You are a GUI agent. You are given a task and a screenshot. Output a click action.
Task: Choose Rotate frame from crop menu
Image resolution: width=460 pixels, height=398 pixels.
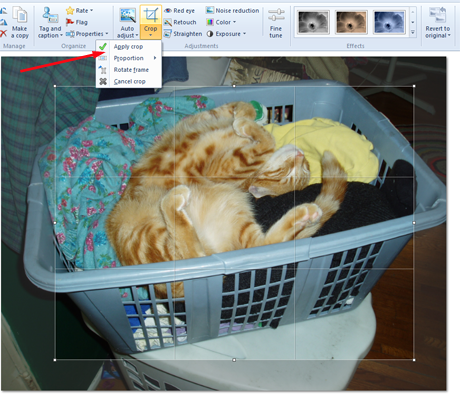coord(129,70)
